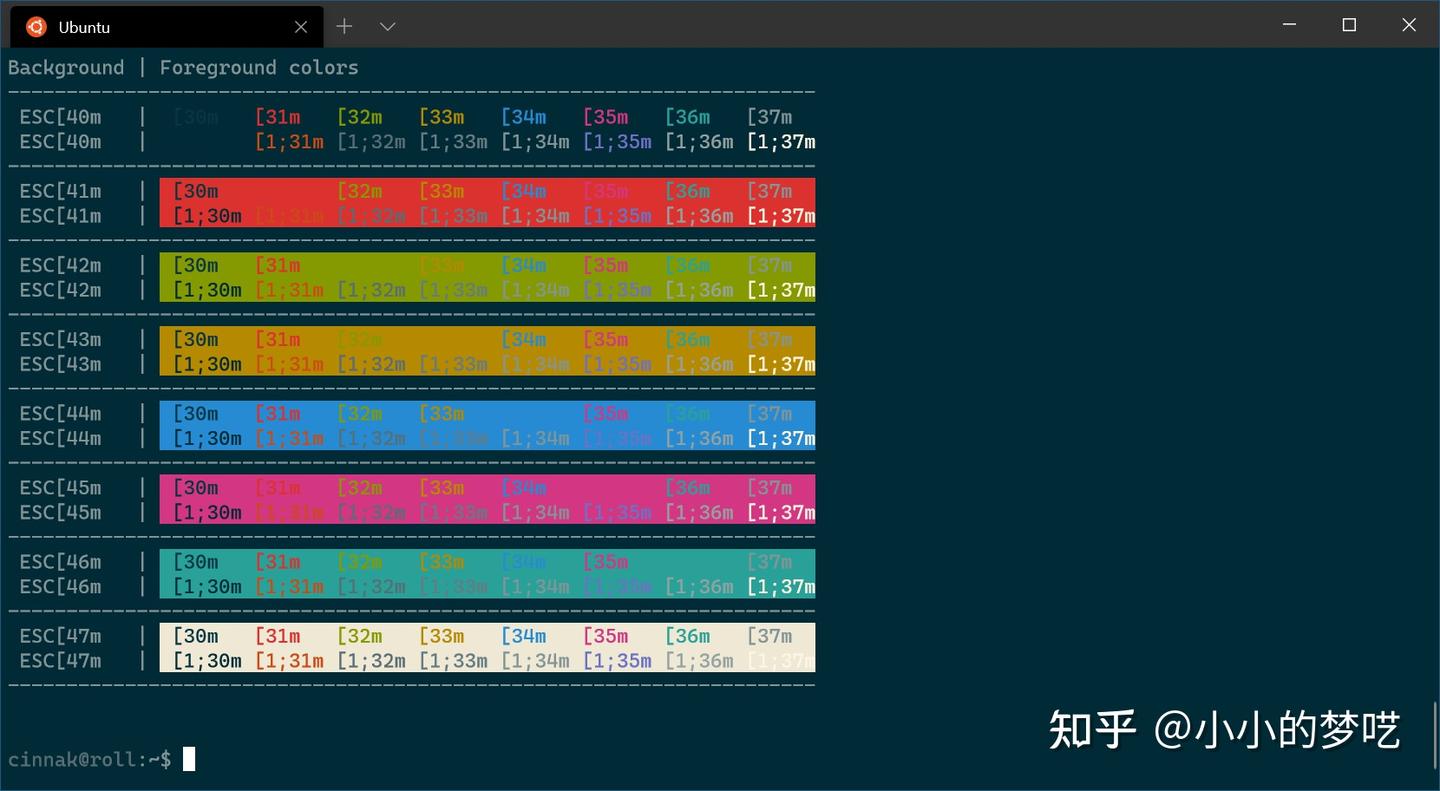
Task: Select the Ubuntu tab
Action: point(150,26)
